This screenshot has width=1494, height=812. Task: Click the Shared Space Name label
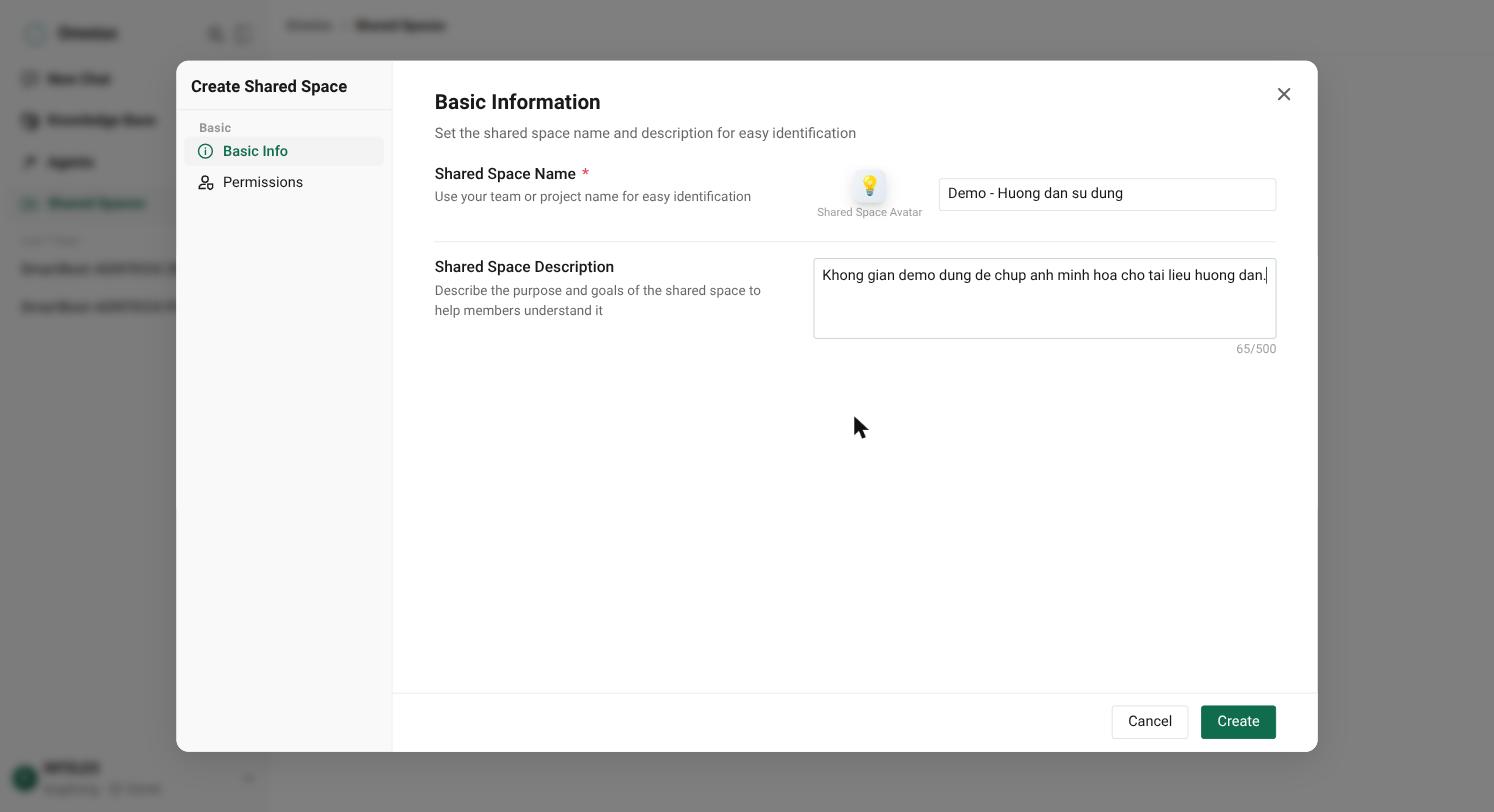point(505,174)
